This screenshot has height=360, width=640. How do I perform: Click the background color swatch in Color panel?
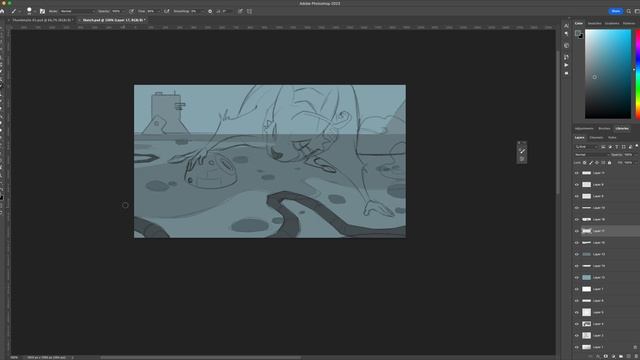pos(581,36)
